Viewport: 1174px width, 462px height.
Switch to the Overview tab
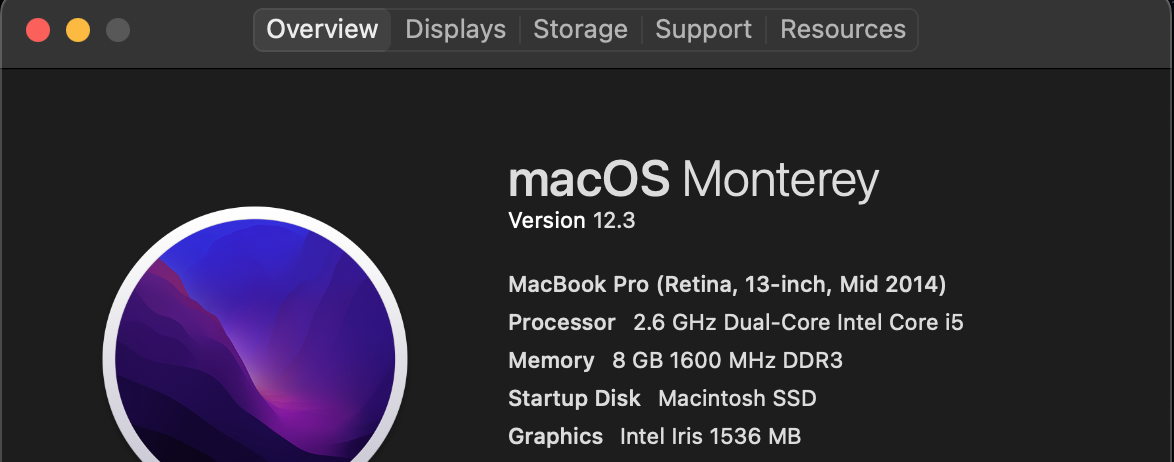(322, 30)
